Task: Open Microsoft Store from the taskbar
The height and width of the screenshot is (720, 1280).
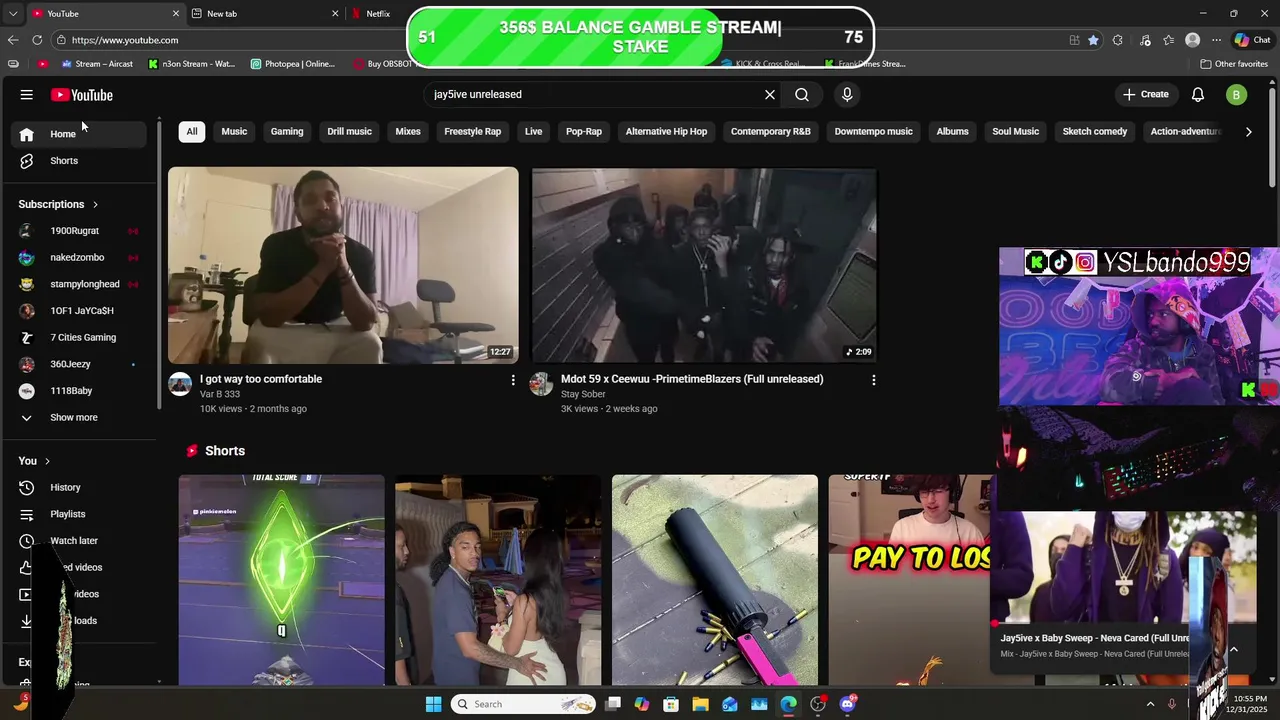Action: (671, 704)
